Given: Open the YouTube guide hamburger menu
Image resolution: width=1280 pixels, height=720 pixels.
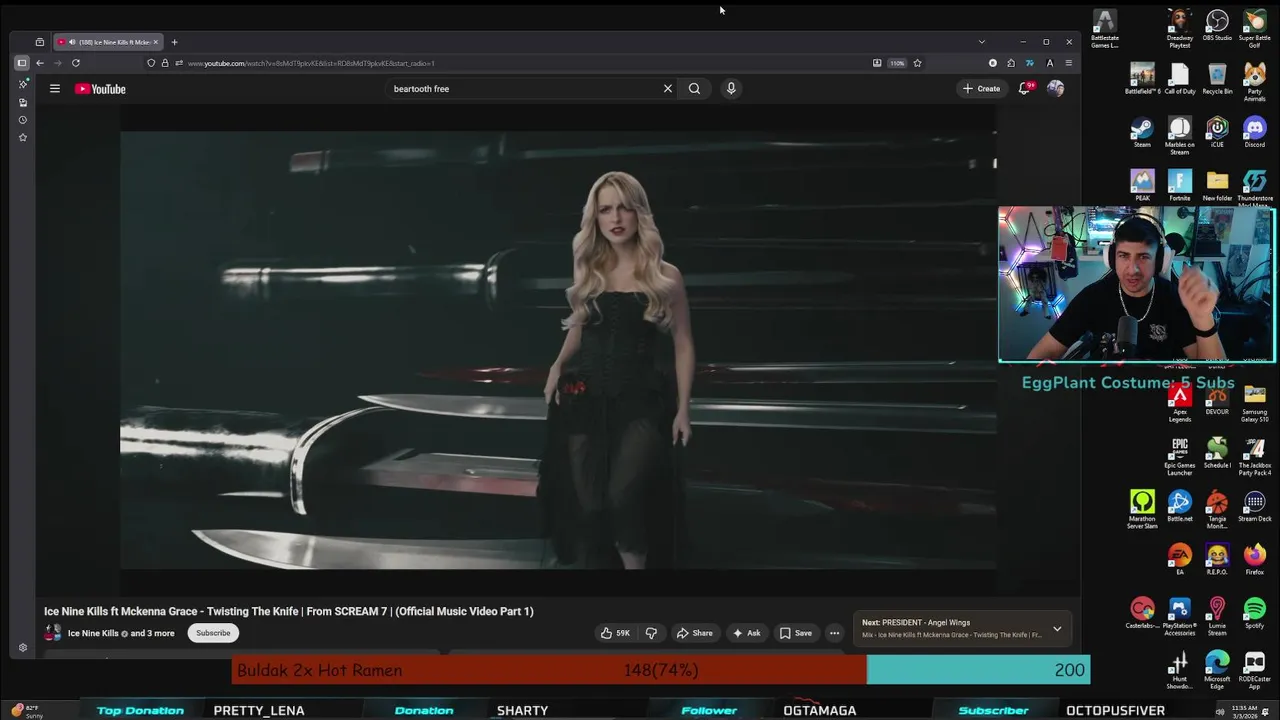Looking at the screenshot, I should [x=55, y=89].
